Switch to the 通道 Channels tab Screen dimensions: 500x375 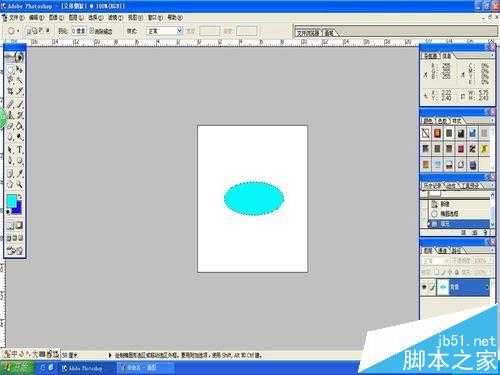tap(442, 250)
